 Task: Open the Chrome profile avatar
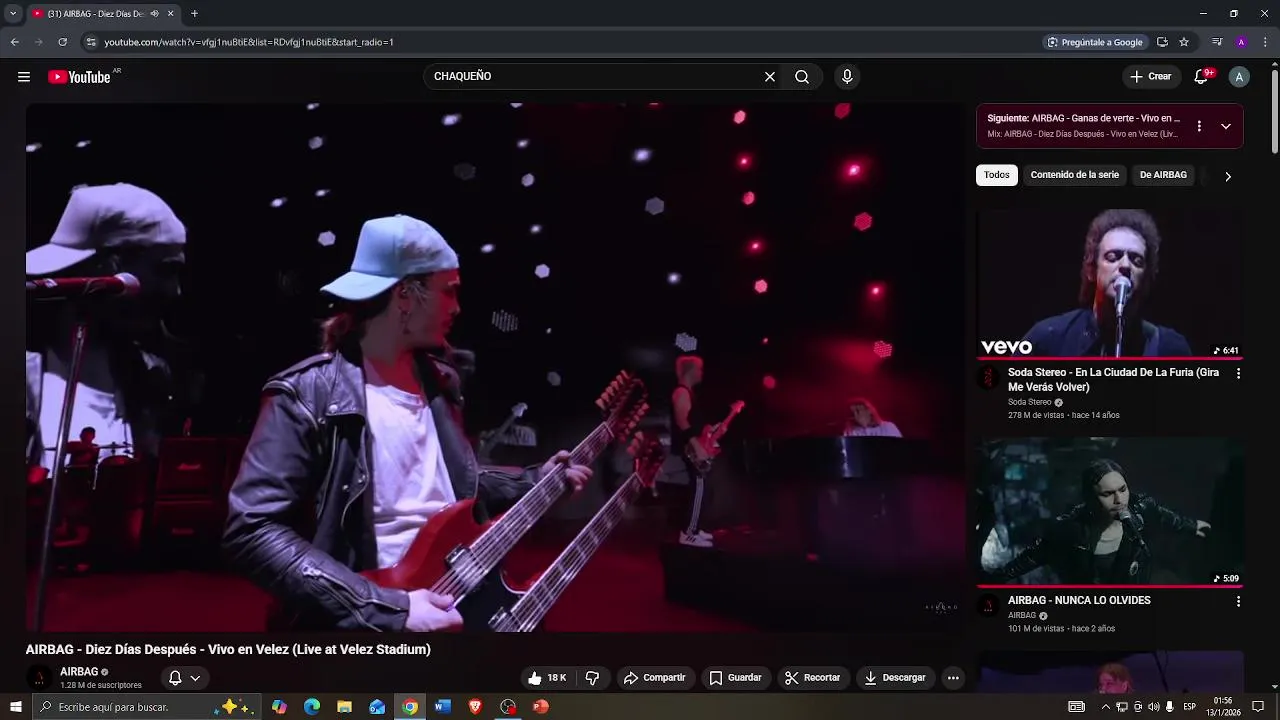[x=1241, y=42]
